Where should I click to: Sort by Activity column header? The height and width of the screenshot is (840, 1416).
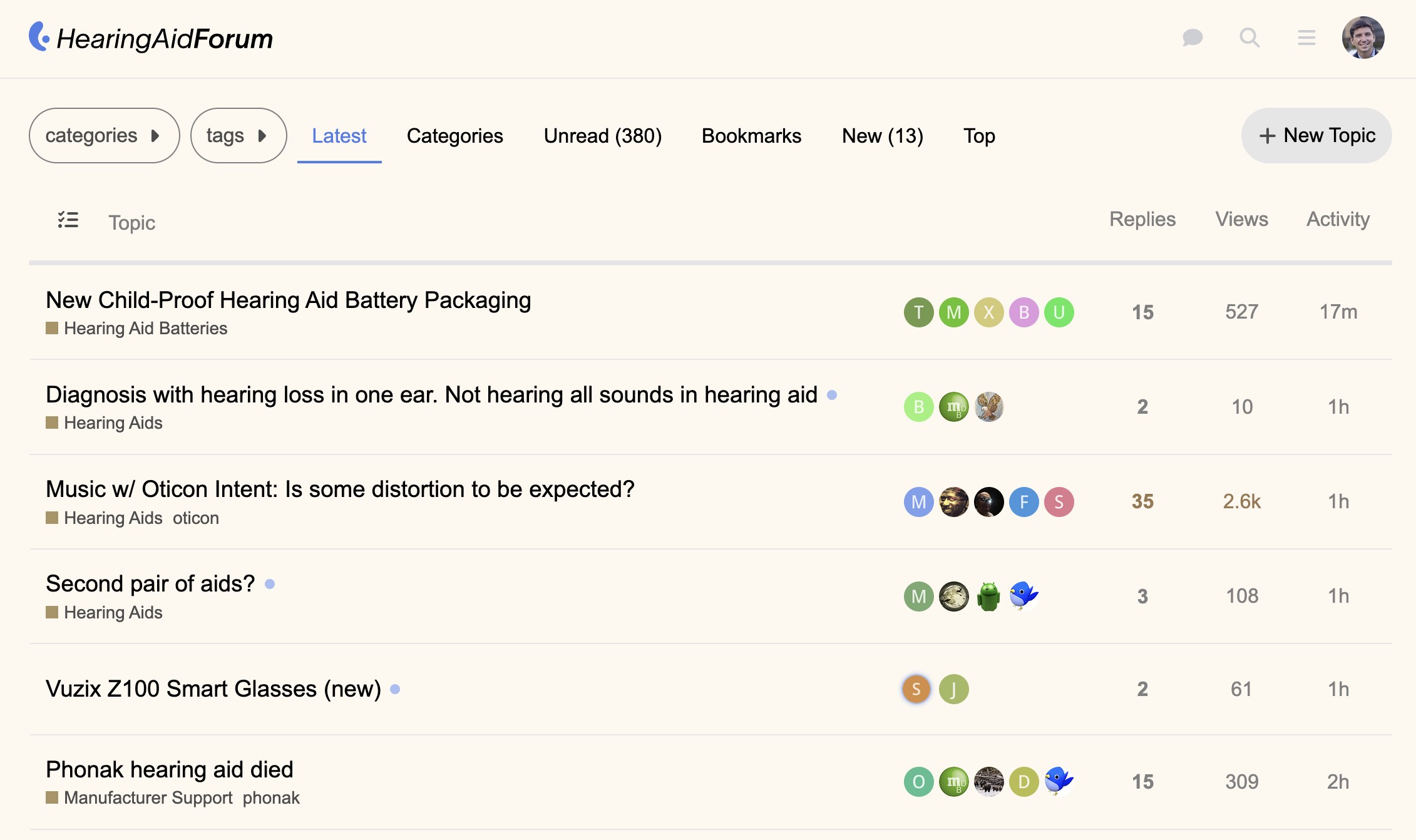click(1338, 219)
